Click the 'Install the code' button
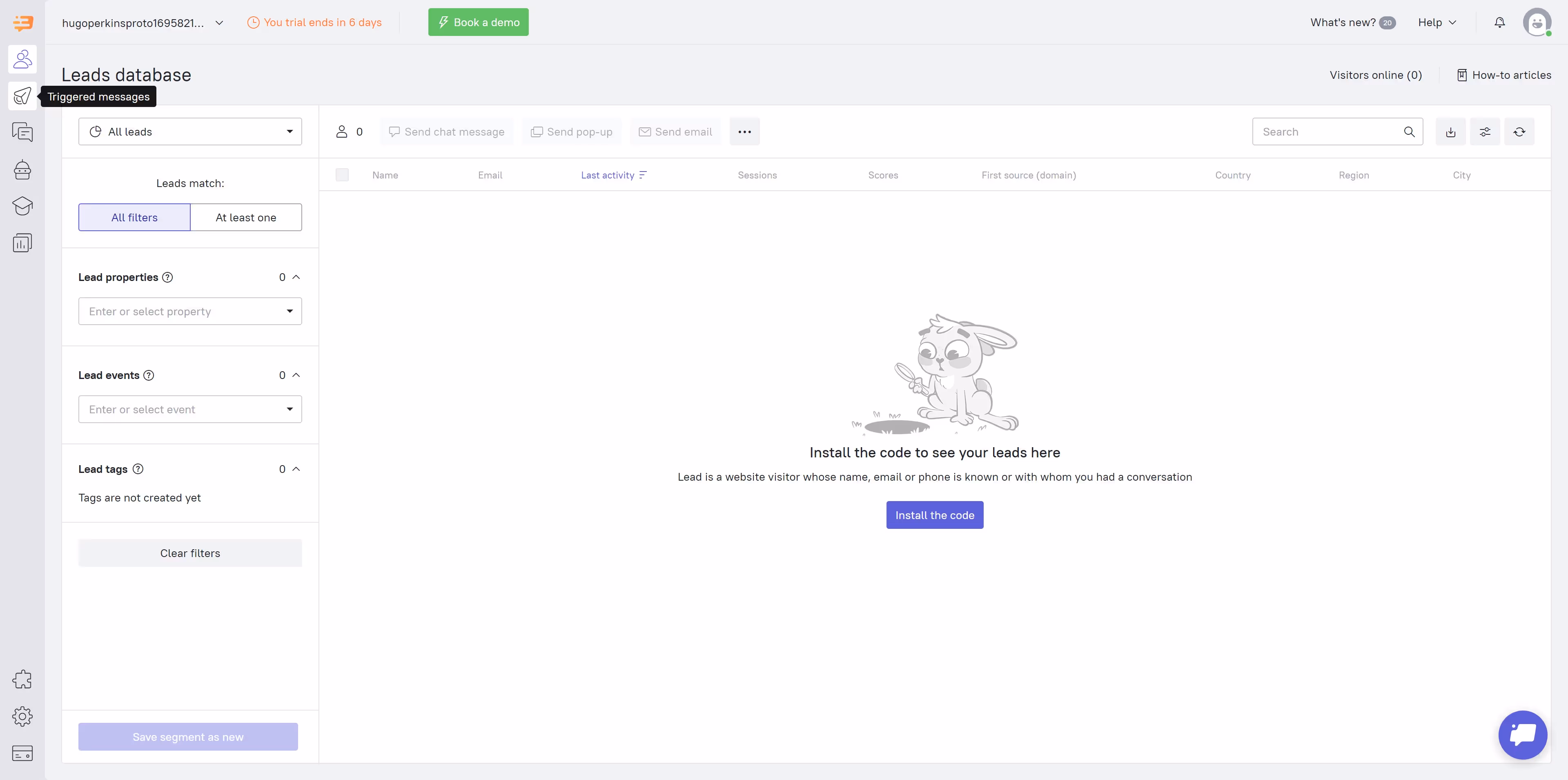 click(x=934, y=515)
